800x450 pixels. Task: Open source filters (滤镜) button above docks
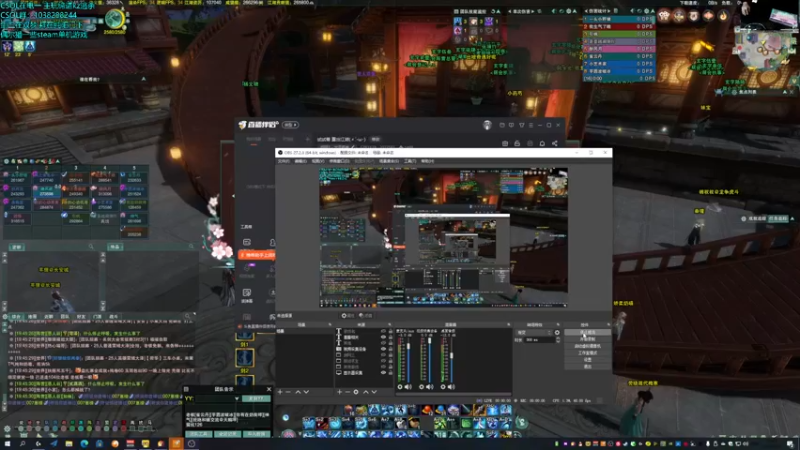click(x=366, y=315)
